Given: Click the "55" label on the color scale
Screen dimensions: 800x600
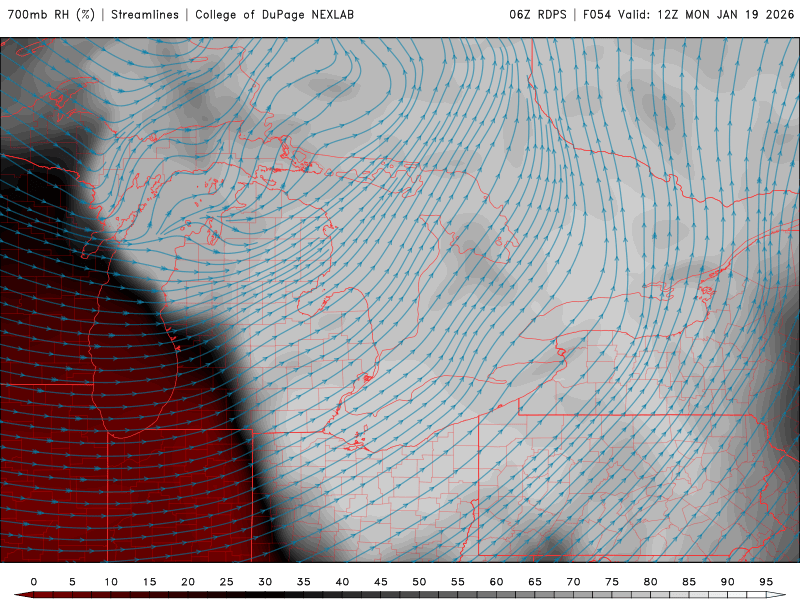Looking at the screenshot, I should [x=458, y=582].
